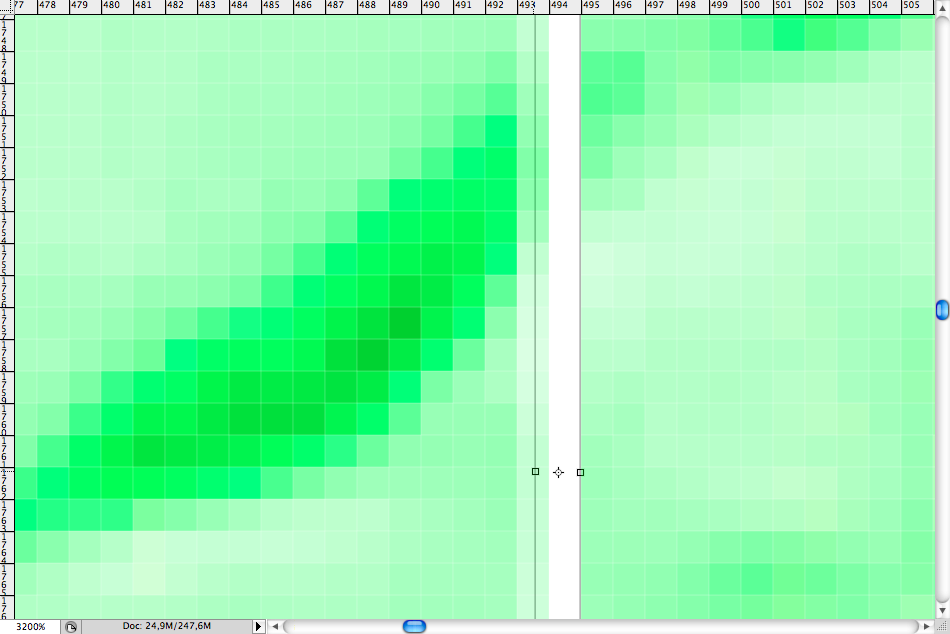Click the 3200% zoom percentage field
Image resolution: width=950 pixels, height=634 pixels.
30,626
